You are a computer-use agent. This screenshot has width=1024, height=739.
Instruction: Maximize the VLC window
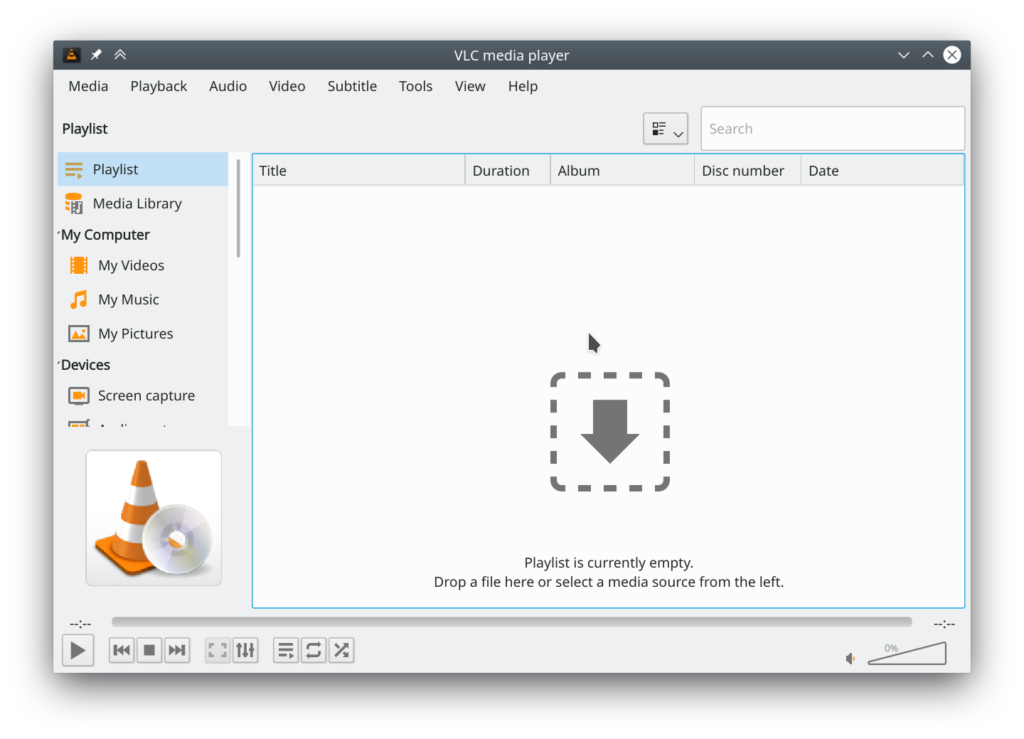(928, 55)
